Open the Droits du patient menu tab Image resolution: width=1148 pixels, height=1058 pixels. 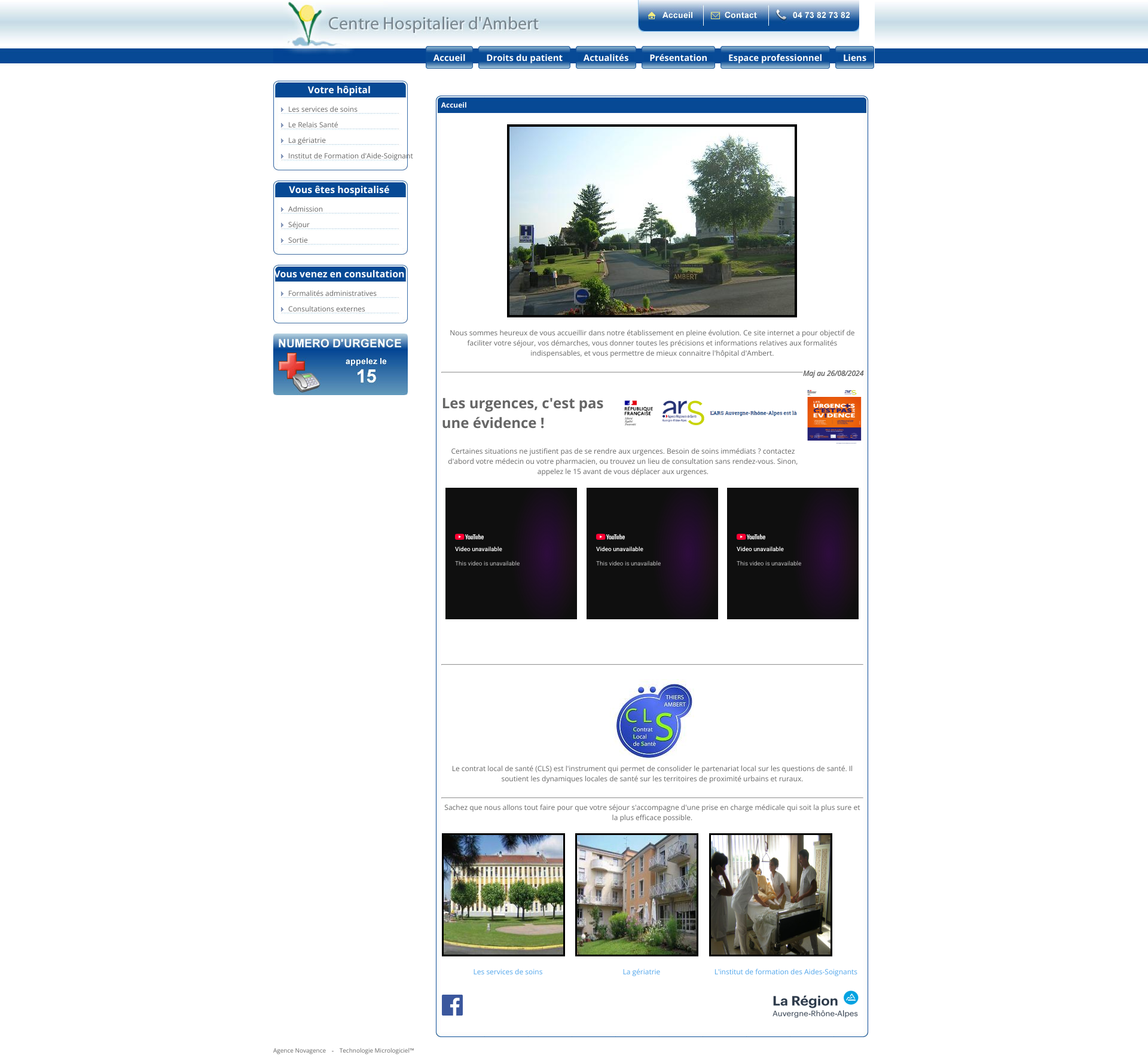pos(524,57)
